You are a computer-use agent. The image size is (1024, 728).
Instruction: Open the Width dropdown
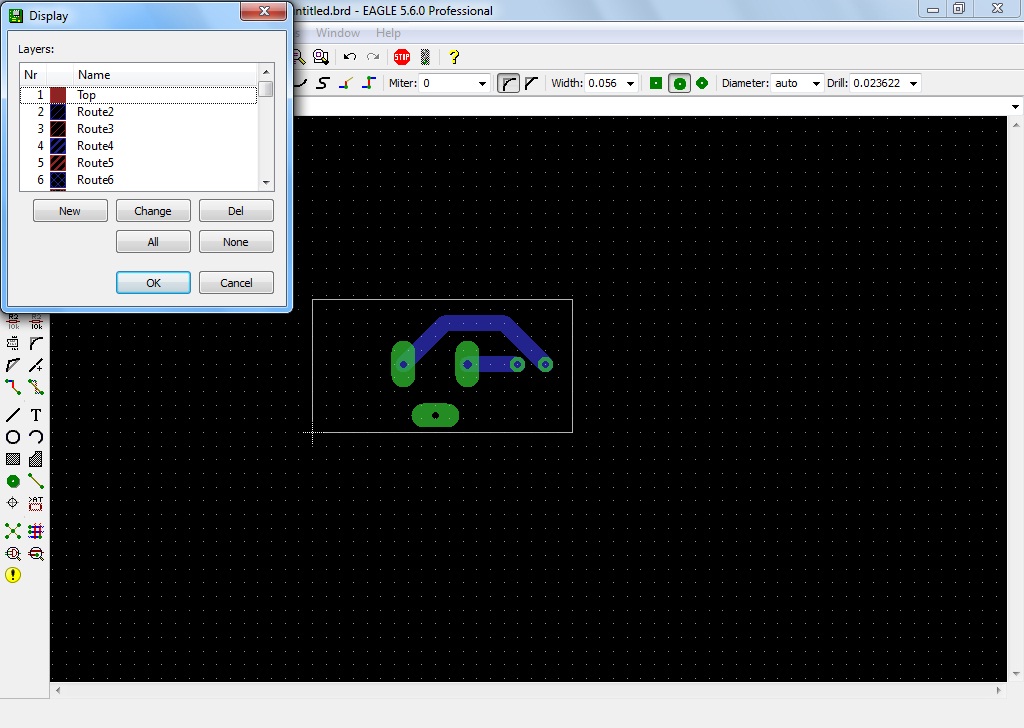point(630,84)
